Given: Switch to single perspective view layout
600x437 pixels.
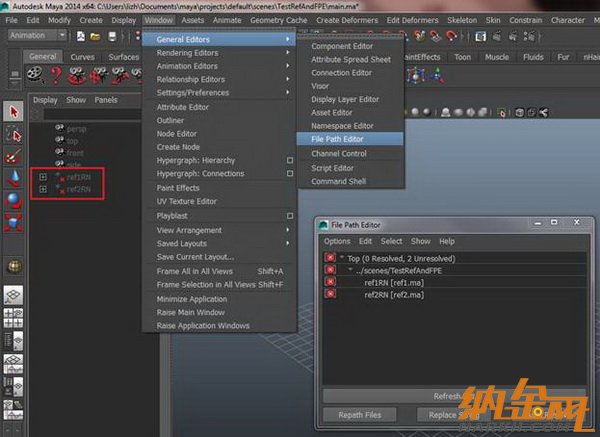Looking at the screenshot, I should 13,295.
